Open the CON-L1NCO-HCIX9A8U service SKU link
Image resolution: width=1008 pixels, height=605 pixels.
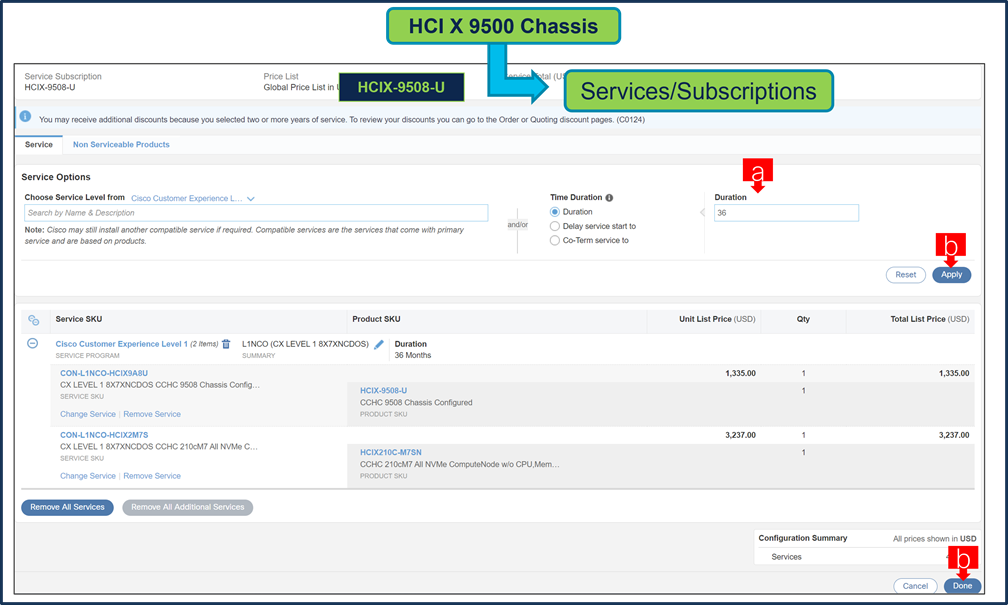point(104,373)
